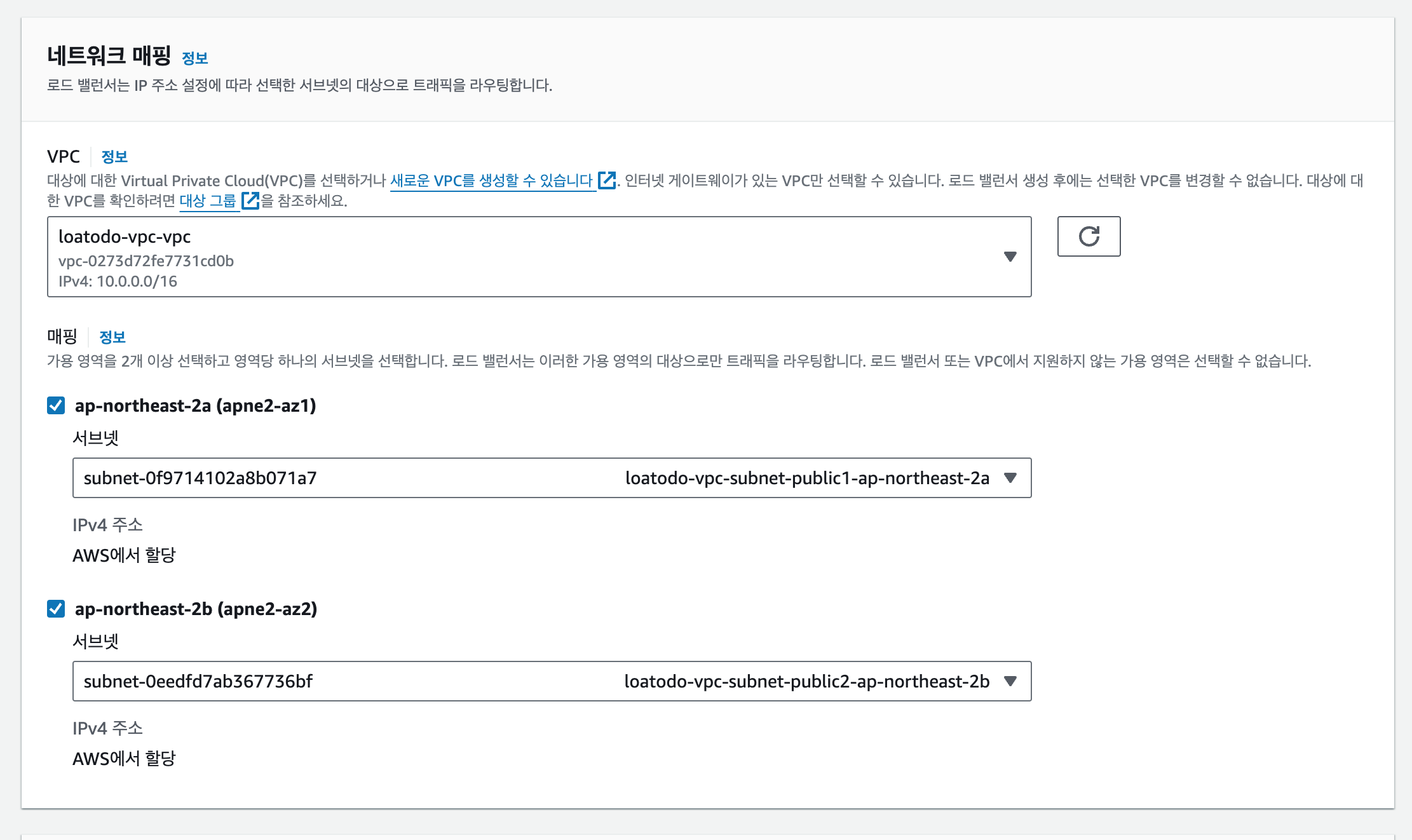Open 정보 link next to VPC label

pos(114,157)
